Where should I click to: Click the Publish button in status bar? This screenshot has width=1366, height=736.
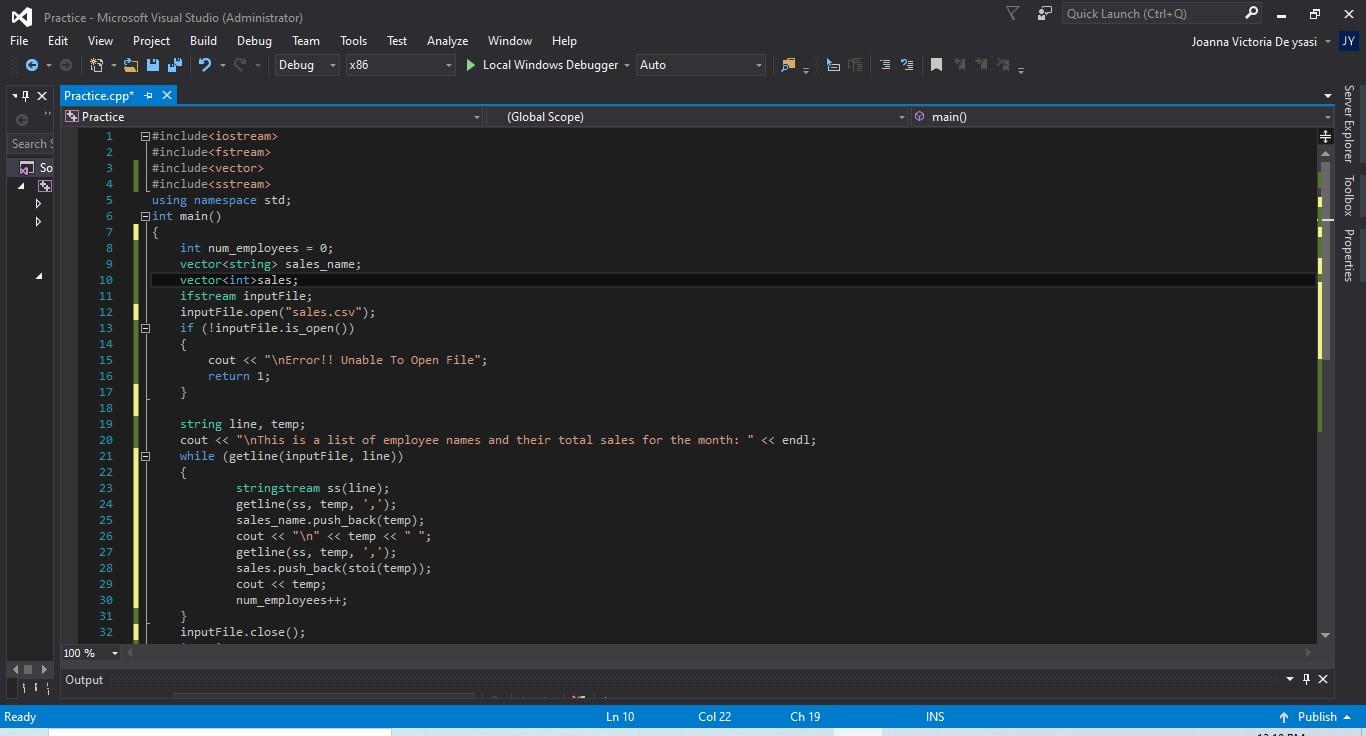[x=1316, y=717]
